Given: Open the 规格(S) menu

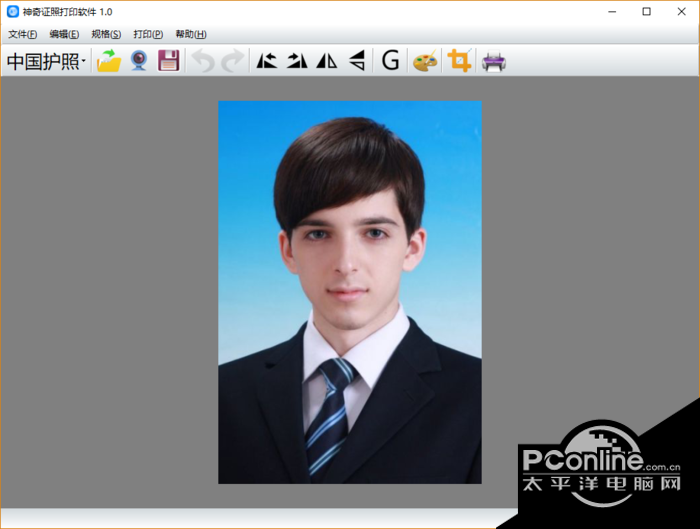Looking at the screenshot, I should pos(106,34).
